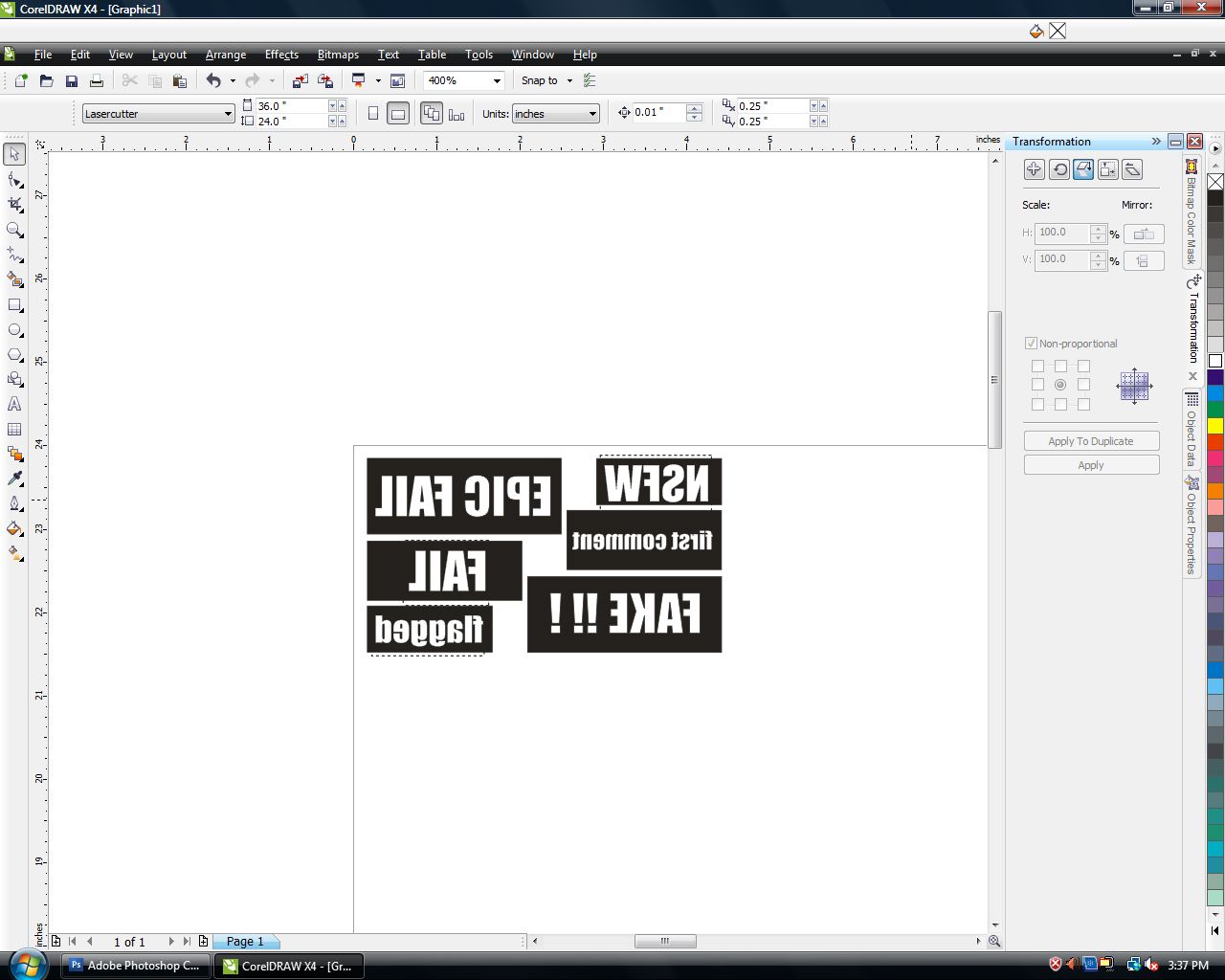Expand the Units inches dropdown
The height and width of the screenshot is (980, 1225).
point(592,114)
